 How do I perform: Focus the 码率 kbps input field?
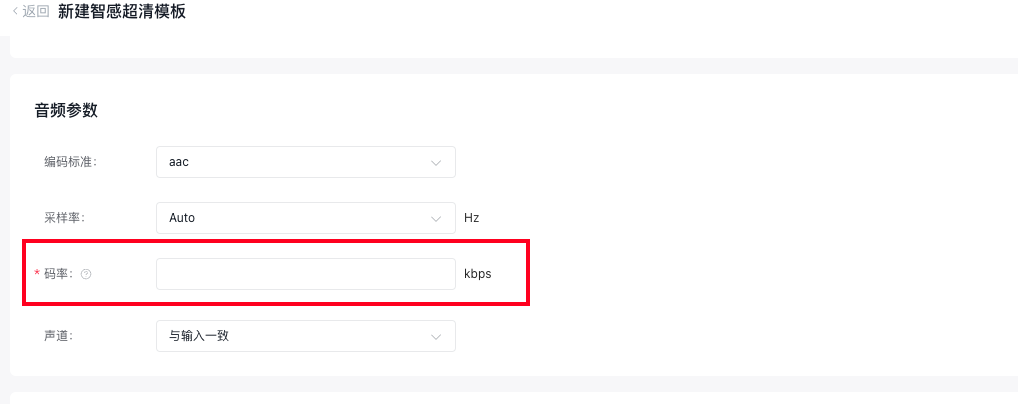point(306,274)
